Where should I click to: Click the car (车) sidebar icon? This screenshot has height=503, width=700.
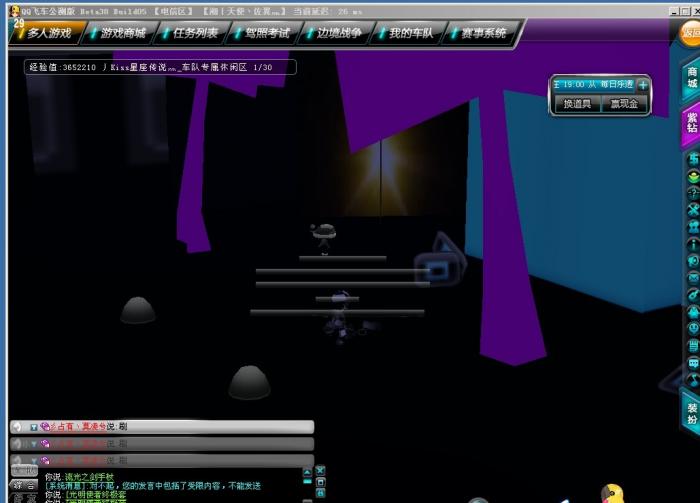[x=693, y=159]
